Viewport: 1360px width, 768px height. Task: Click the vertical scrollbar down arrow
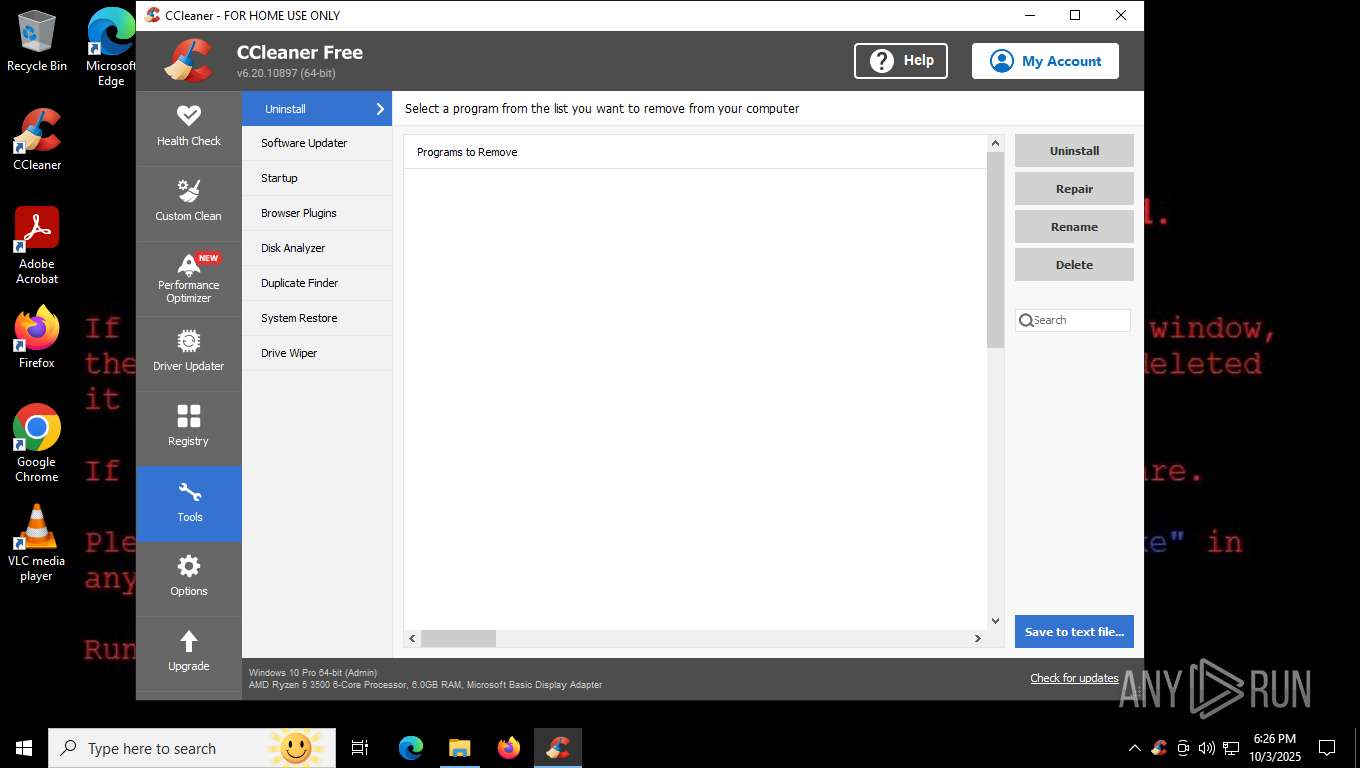pyautogui.click(x=995, y=621)
